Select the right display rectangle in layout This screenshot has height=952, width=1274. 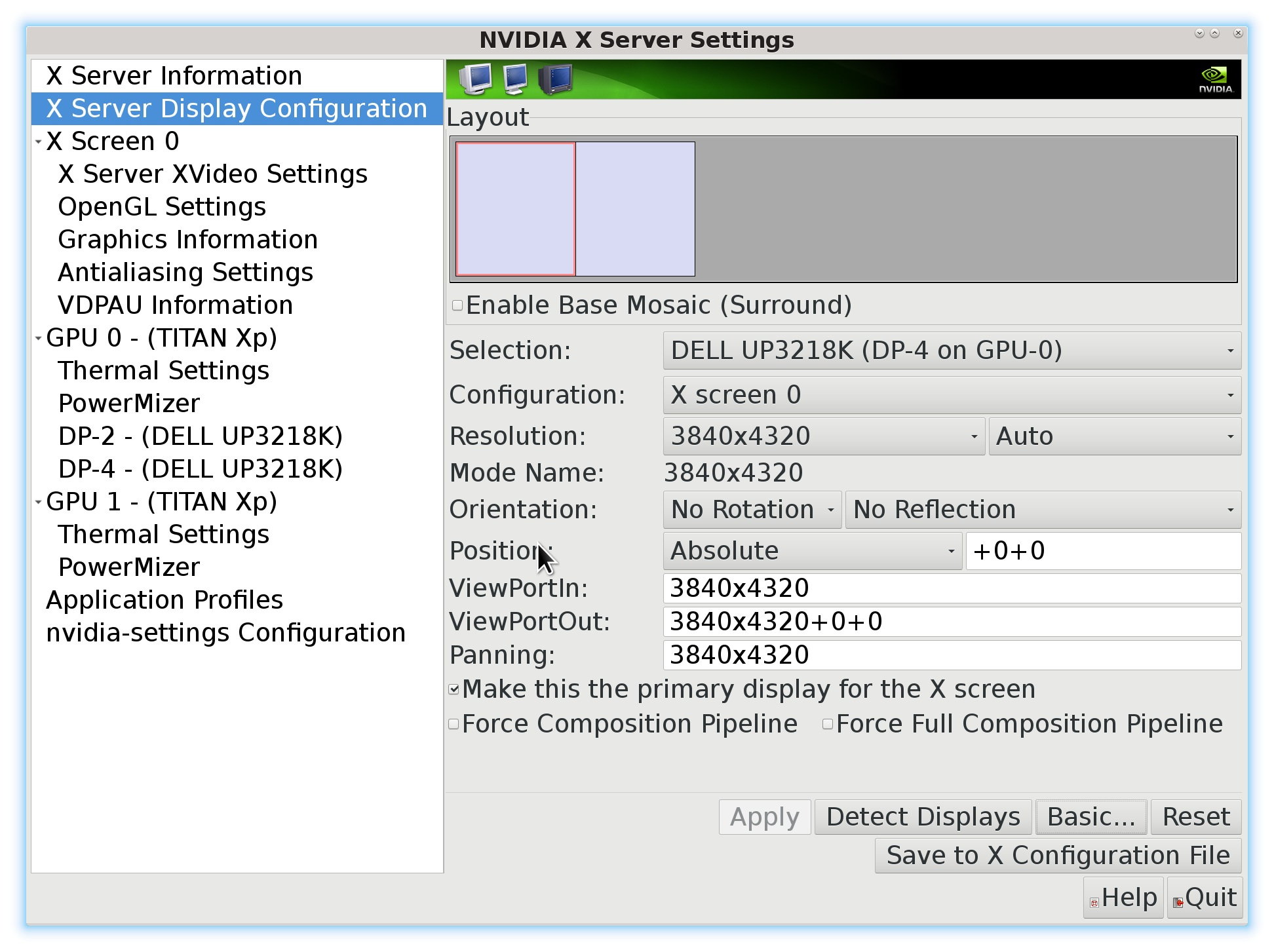click(x=635, y=209)
